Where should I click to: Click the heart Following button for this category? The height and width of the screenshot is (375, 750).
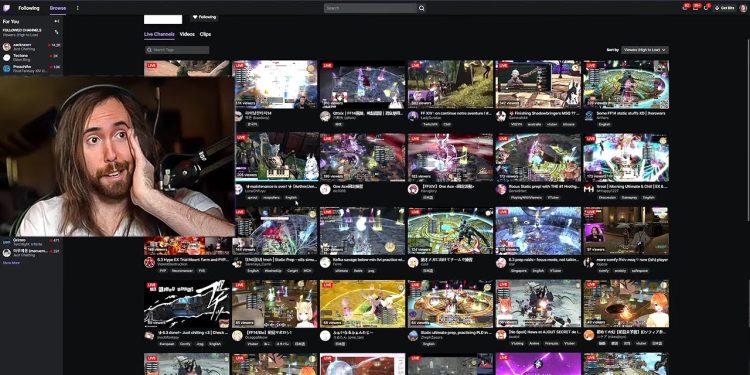(204, 17)
